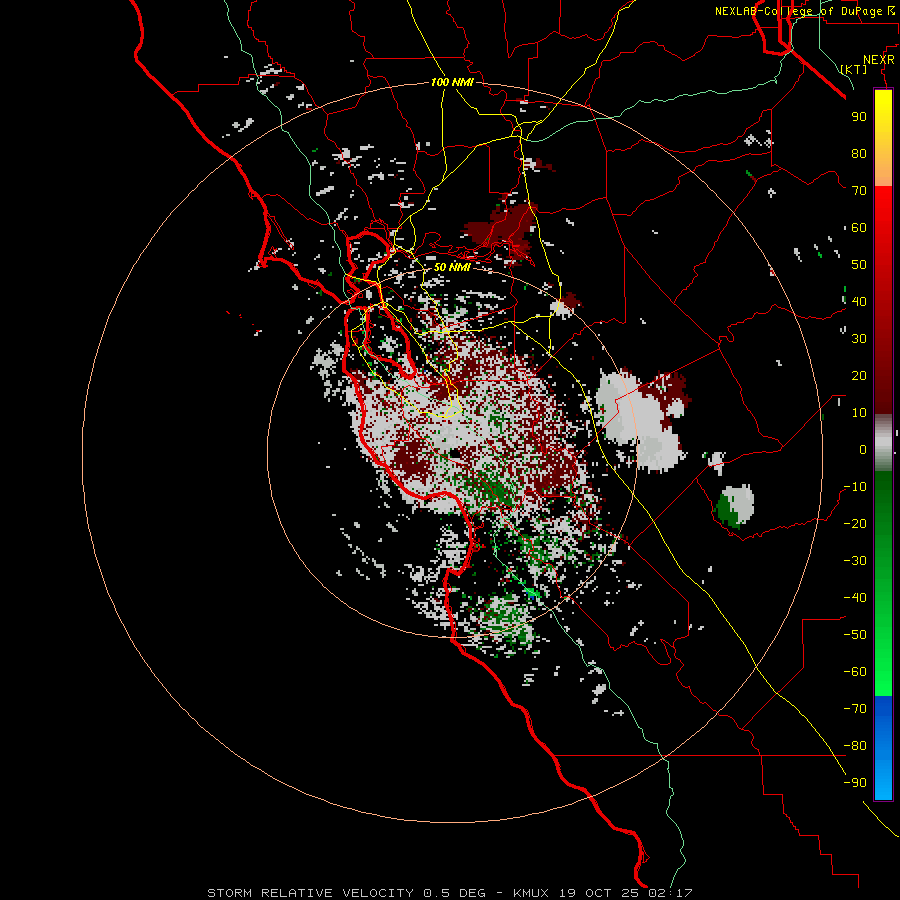Click the -50 scale label

pos(855,635)
